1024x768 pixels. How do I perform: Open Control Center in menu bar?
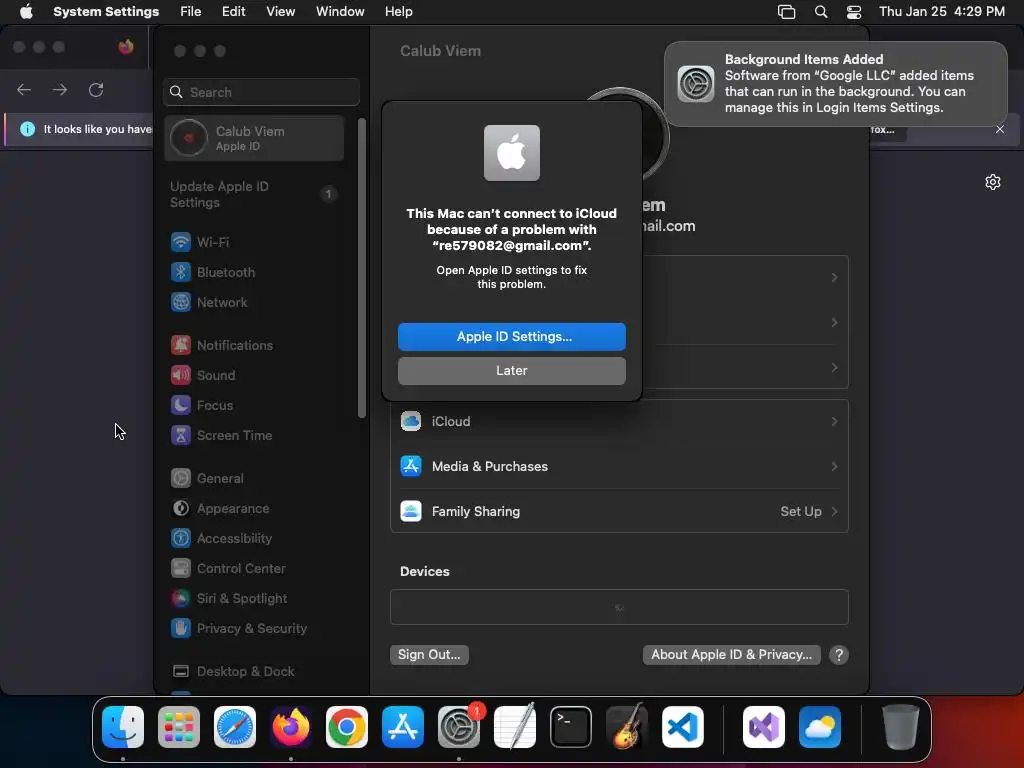point(854,12)
